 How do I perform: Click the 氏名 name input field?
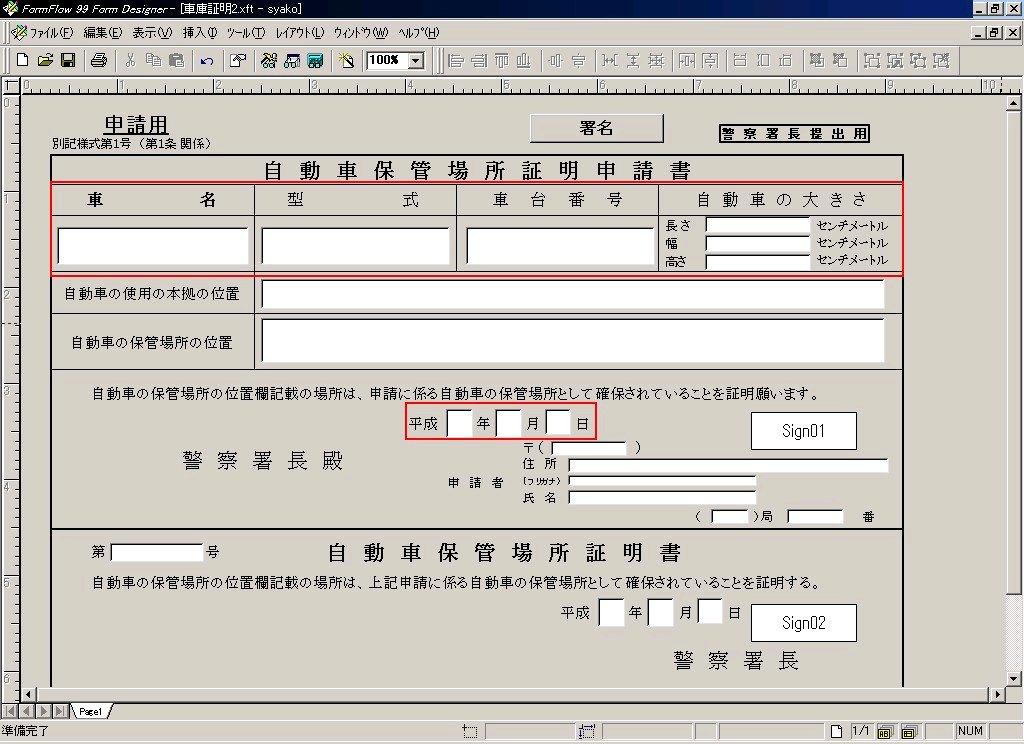click(x=662, y=498)
